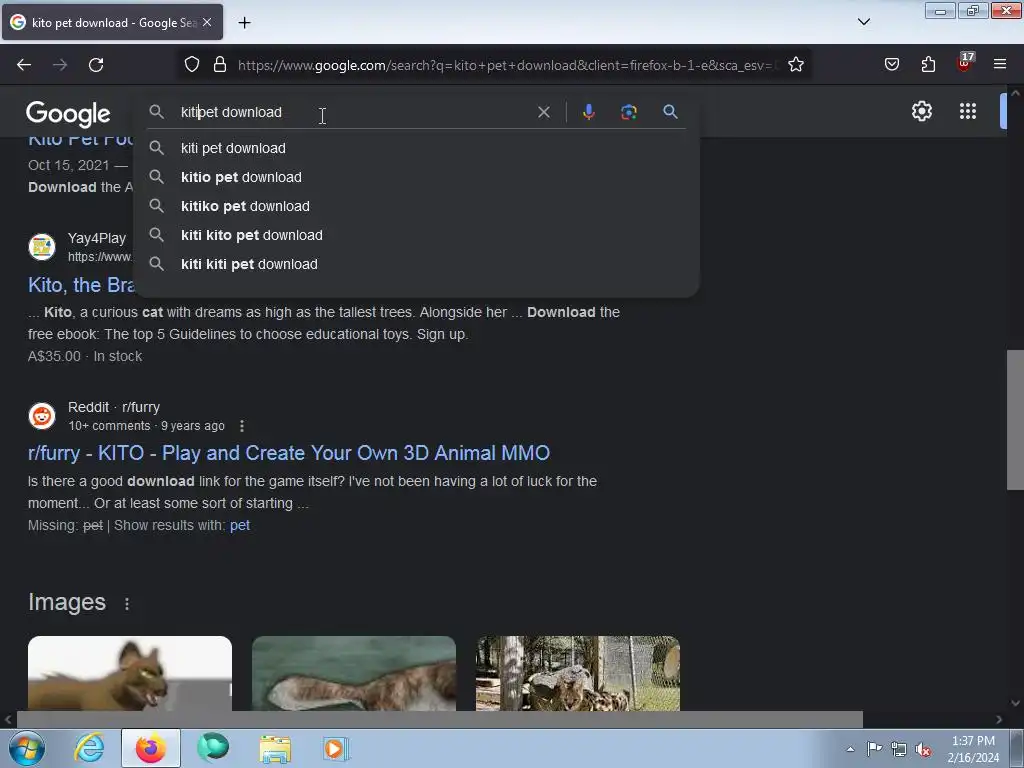Screen dimensions: 1024x768
Task: Clear the search box with the X
Action: (x=543, y=112)
